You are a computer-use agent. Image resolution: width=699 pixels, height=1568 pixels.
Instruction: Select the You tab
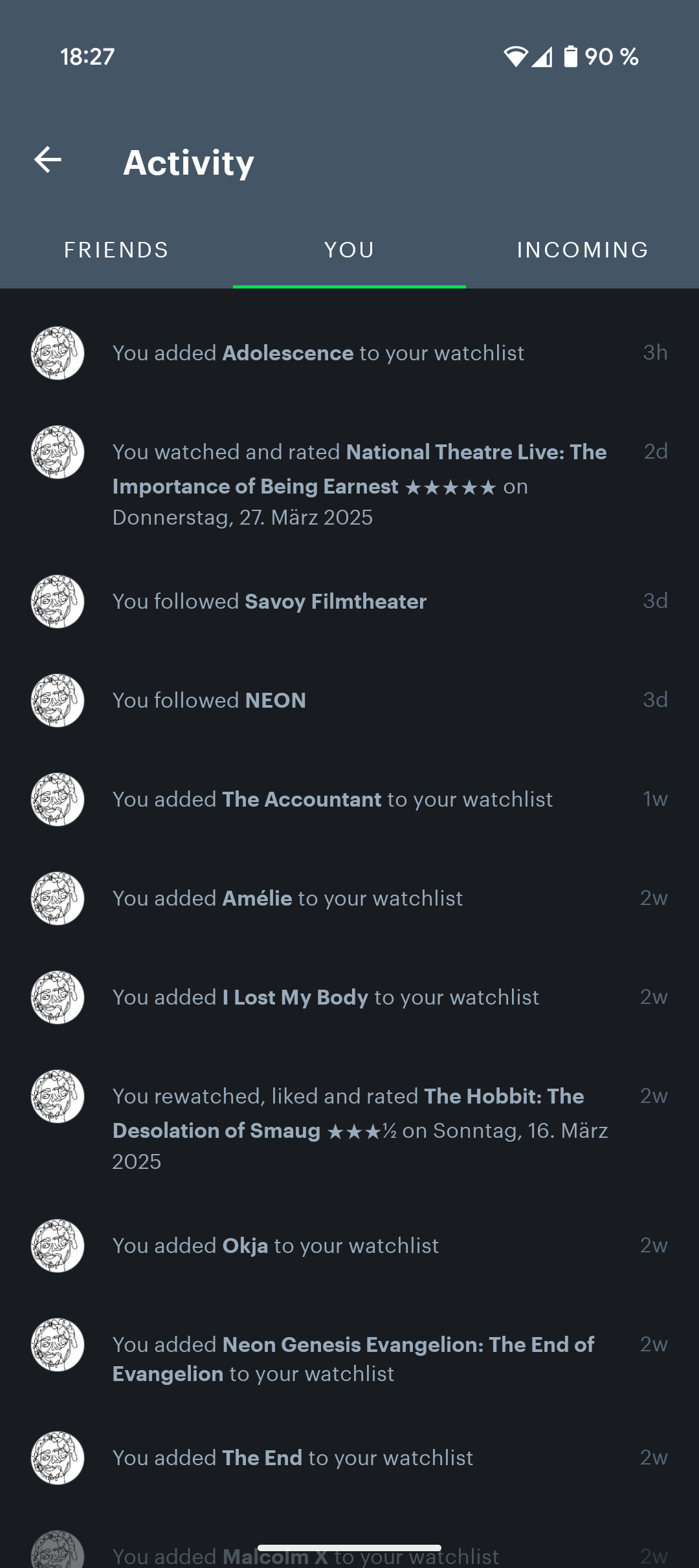[349, 250]
